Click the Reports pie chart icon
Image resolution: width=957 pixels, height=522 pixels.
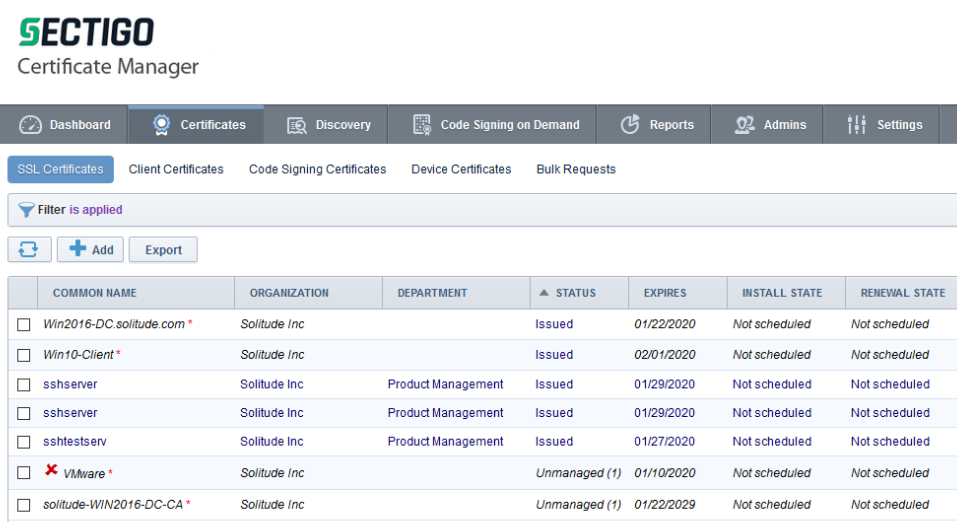630,125
